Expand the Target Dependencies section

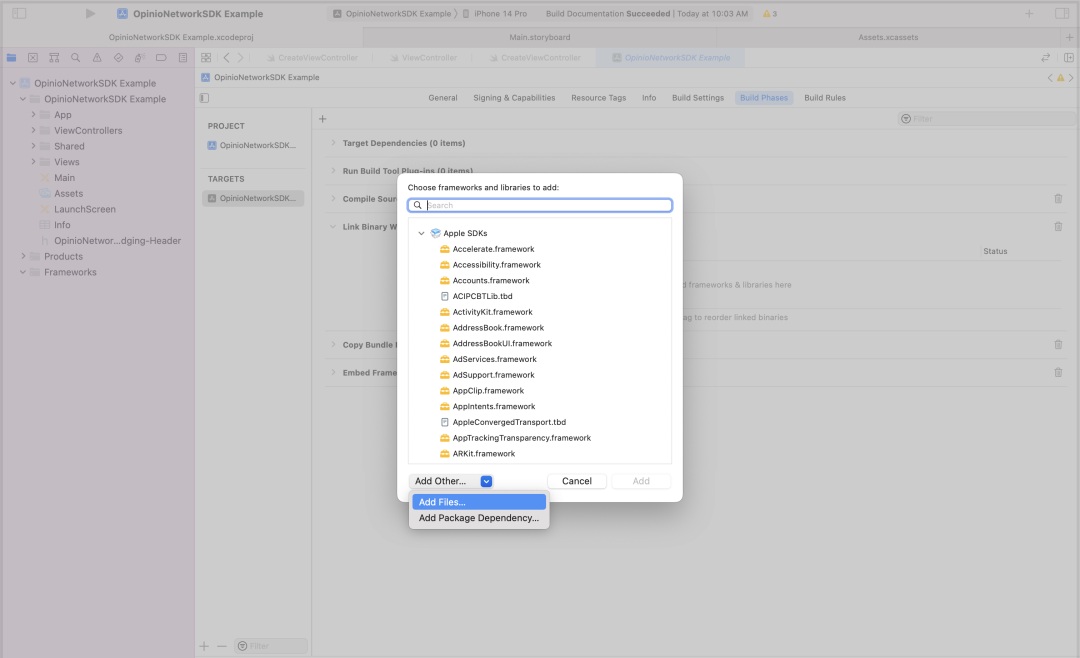[x=334, y=143]
